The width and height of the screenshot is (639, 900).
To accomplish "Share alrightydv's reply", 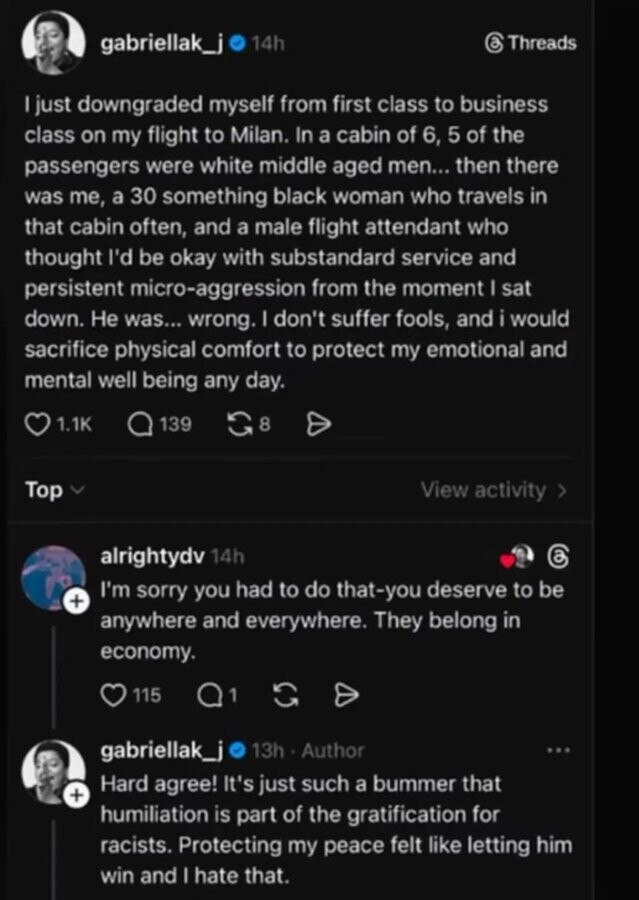I will pos(345,694).
